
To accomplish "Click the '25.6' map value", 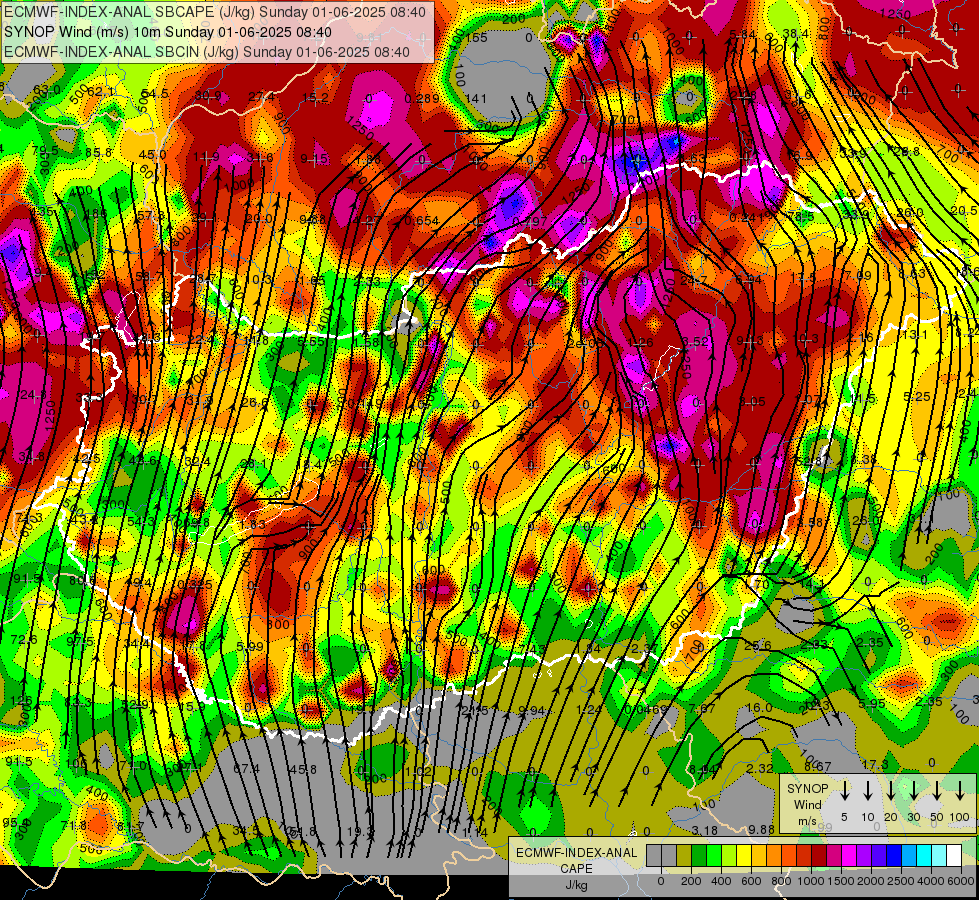I will [758, 645].
